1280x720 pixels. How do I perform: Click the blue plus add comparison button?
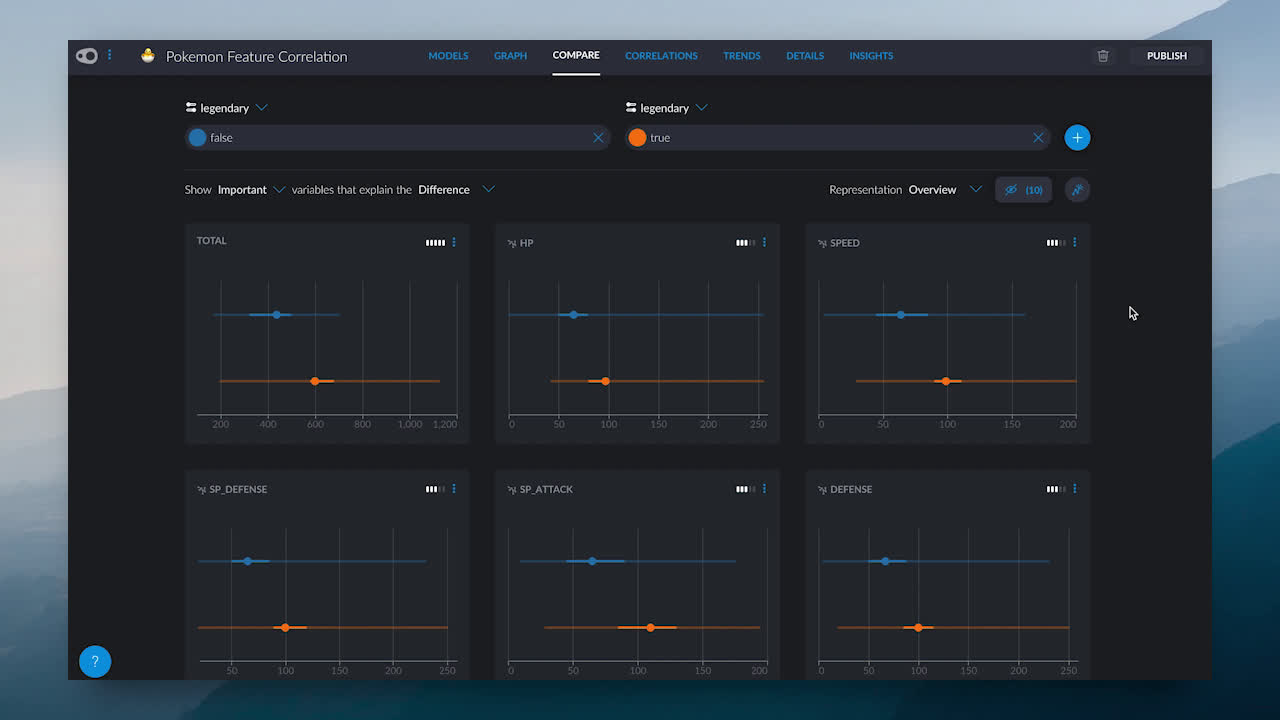pos(1077,138)
